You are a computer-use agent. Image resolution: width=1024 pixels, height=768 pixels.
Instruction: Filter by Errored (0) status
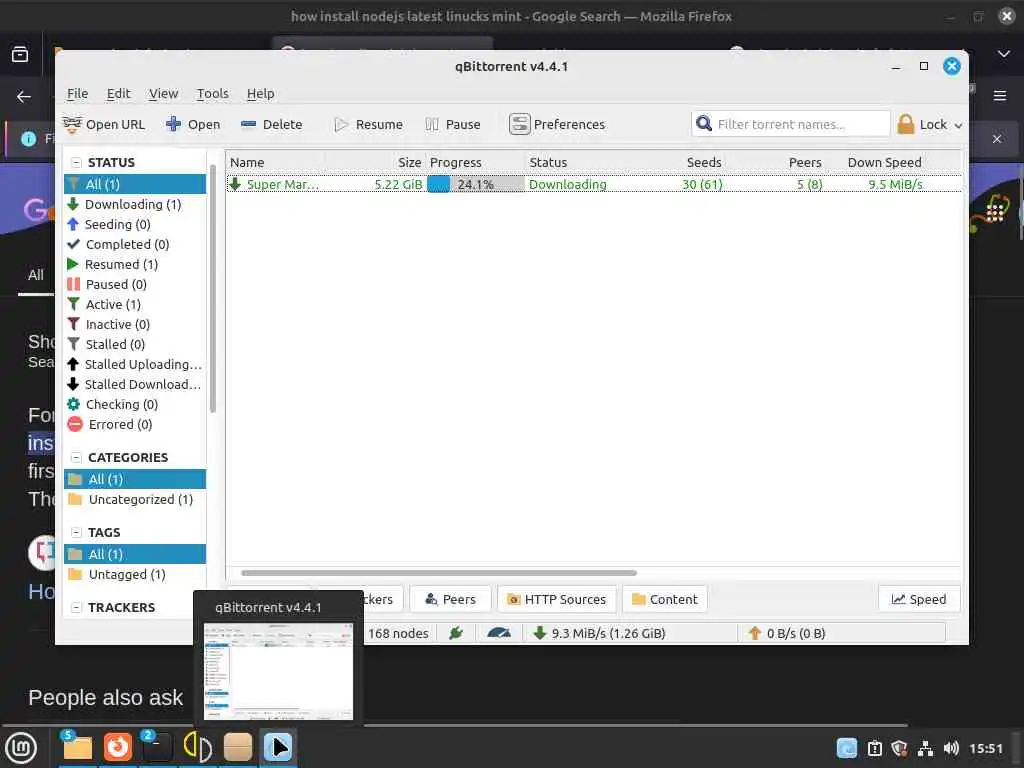(x=135, y=424)
